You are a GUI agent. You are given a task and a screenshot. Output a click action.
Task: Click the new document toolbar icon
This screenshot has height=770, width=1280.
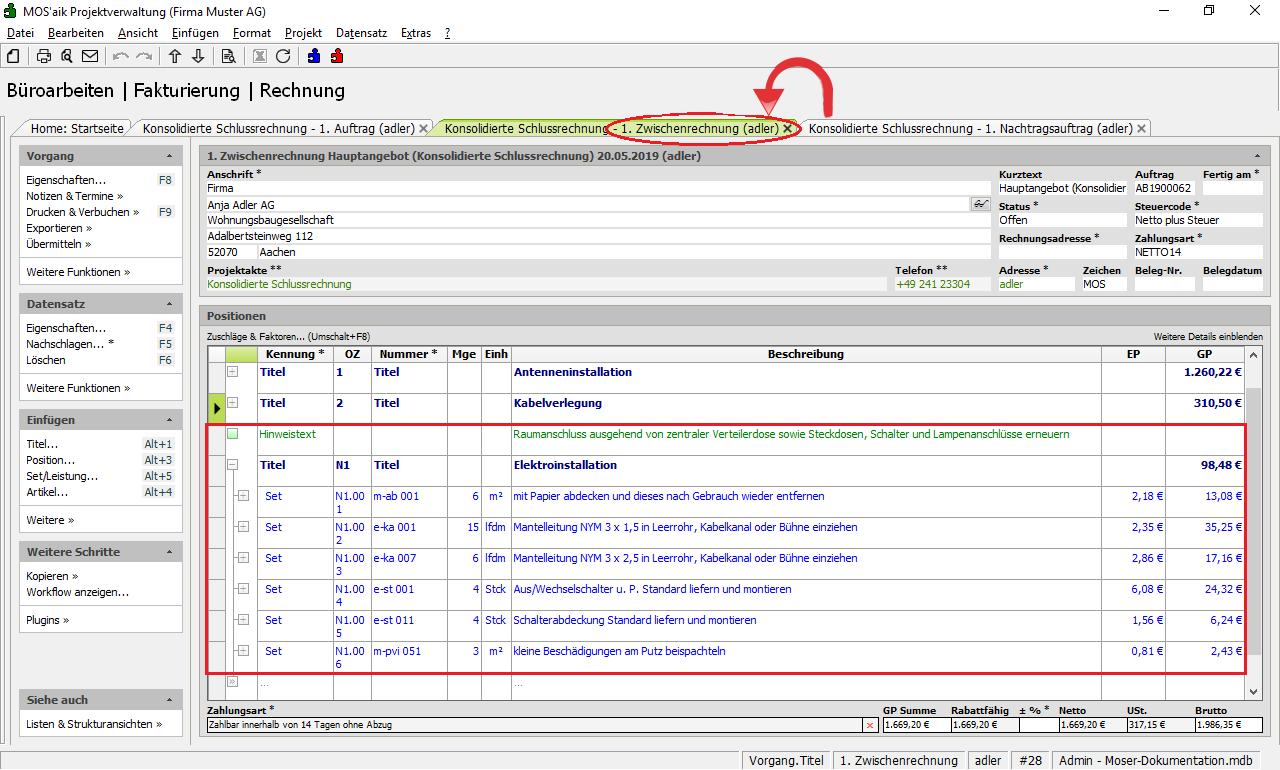coord(13,56)
